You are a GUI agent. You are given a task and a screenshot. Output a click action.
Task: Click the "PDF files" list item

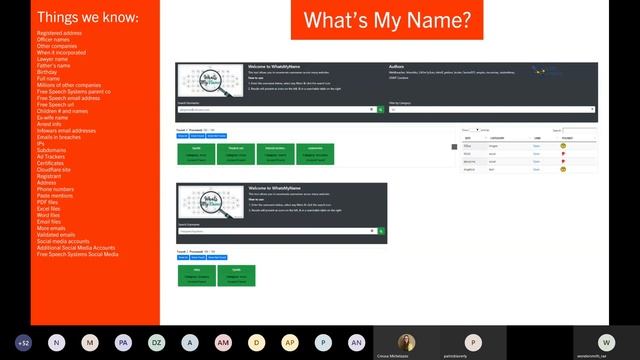click(47, 202)
